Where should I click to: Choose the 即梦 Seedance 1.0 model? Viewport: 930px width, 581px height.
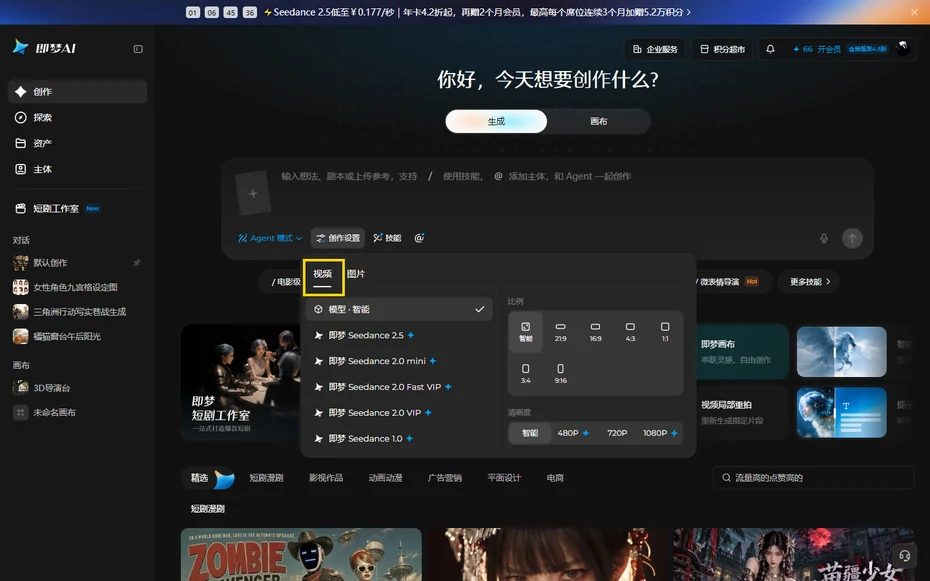tap(399, 439)
